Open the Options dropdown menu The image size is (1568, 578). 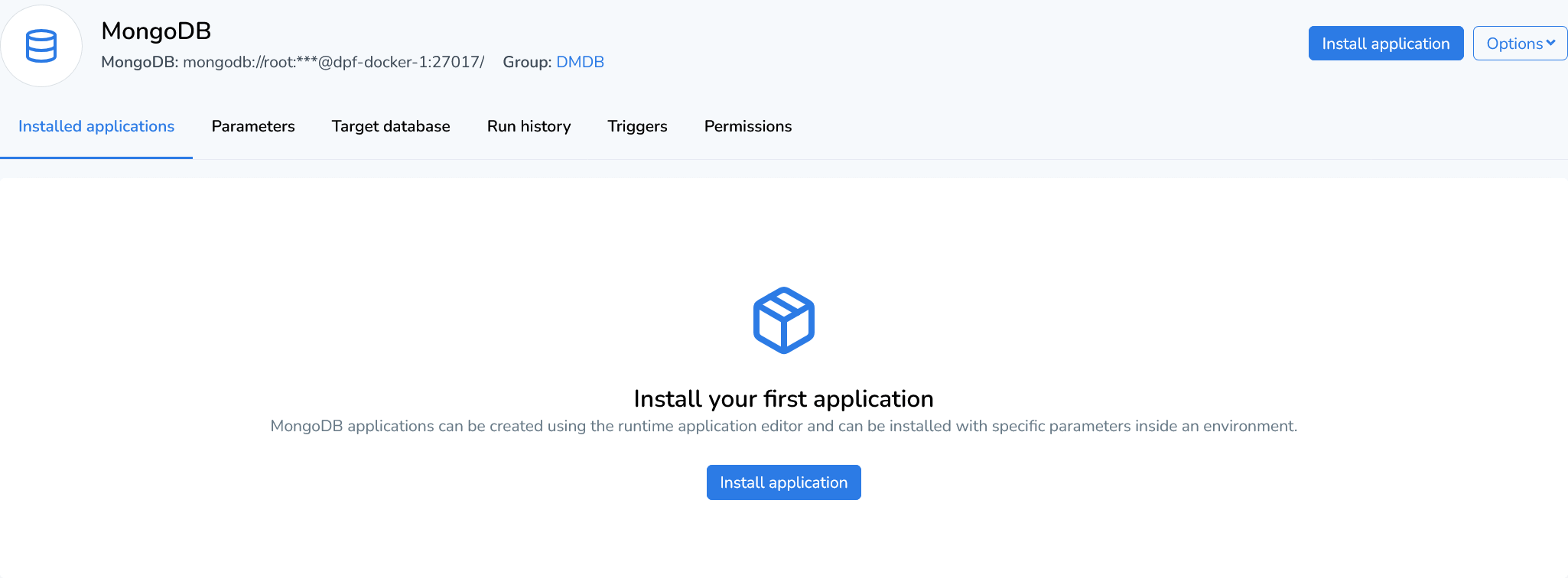[x=1520, y=44]
